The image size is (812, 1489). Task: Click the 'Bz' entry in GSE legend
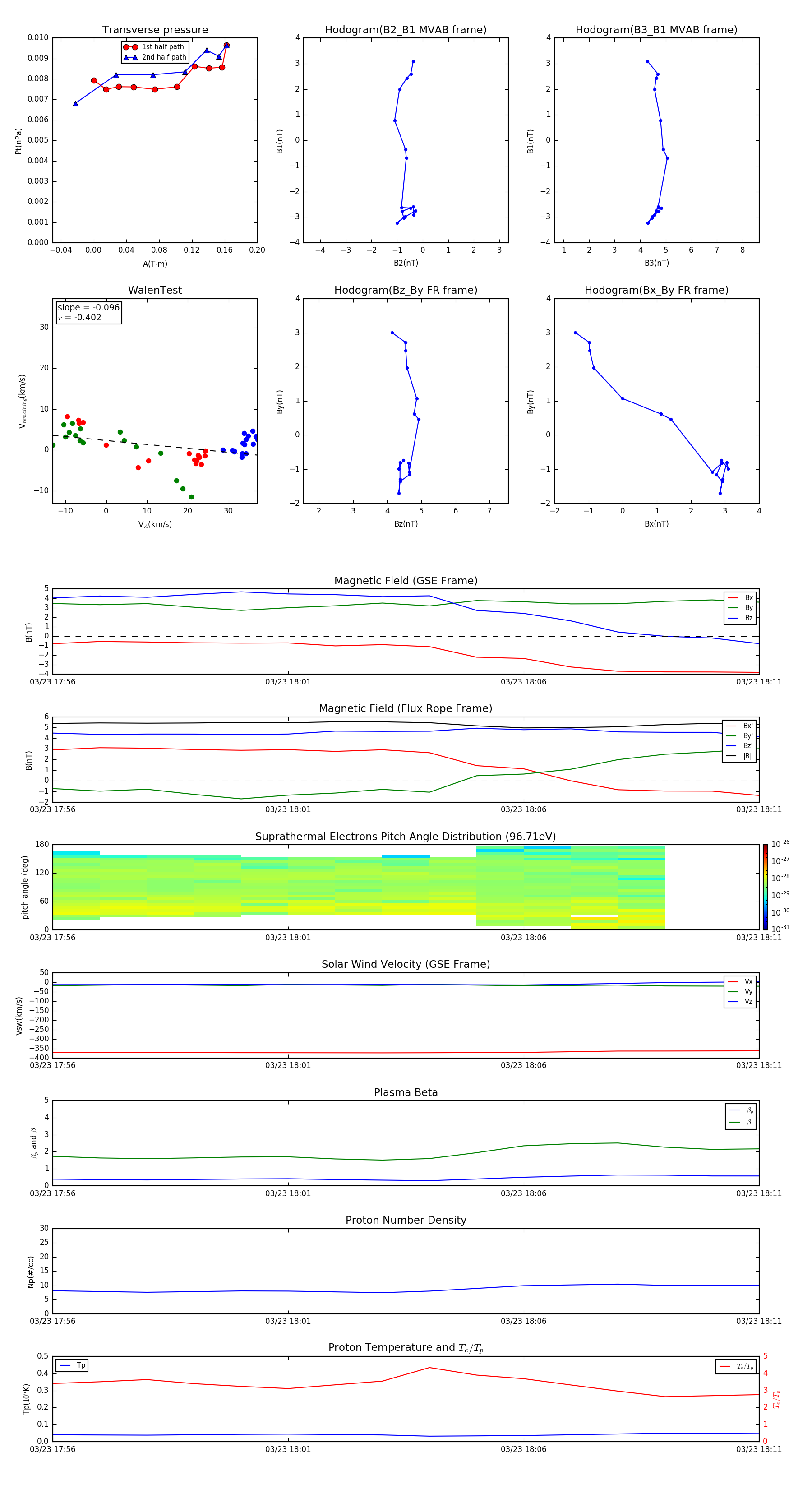click(740, 618)
